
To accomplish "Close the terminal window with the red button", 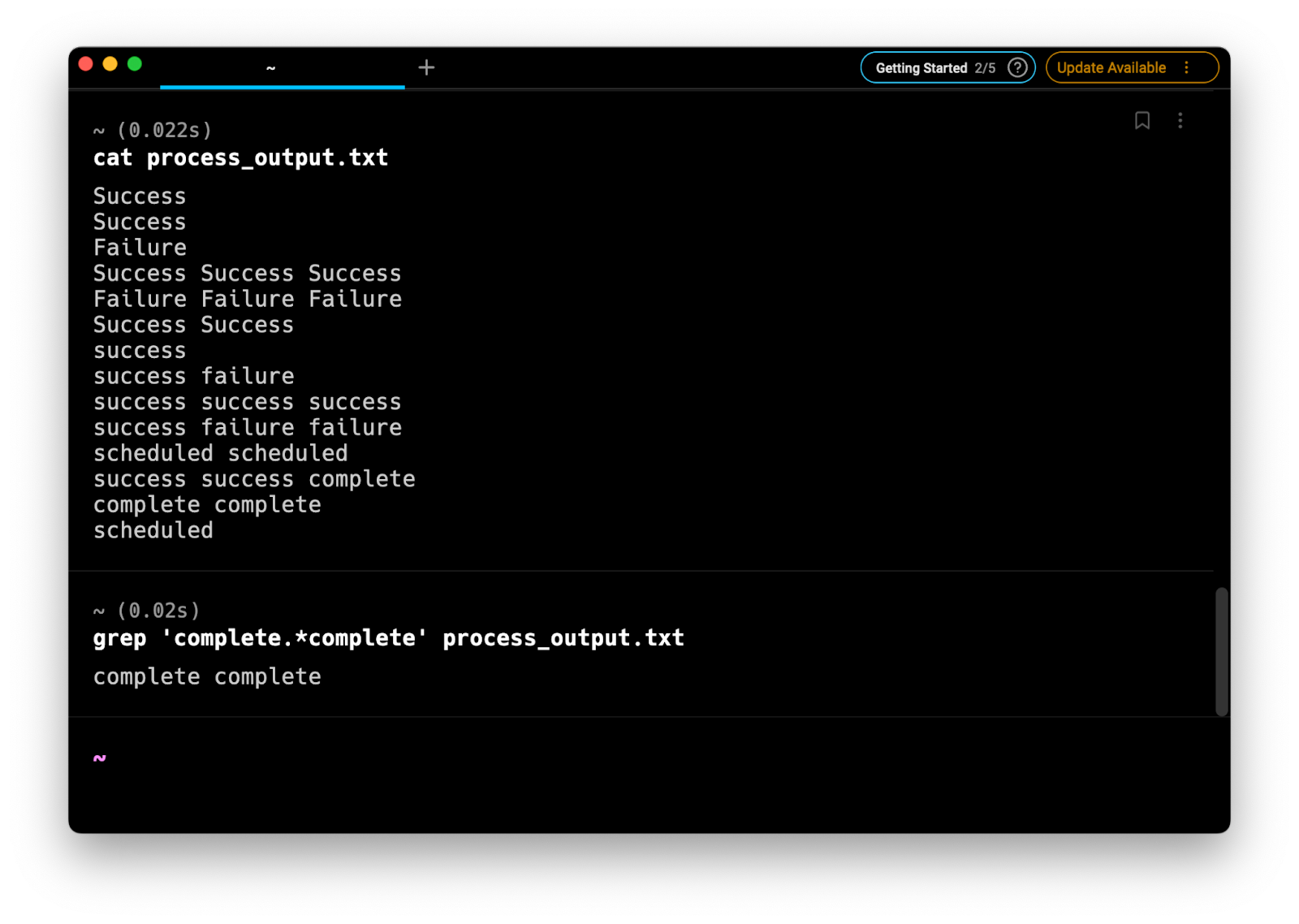I will point(85,64).
